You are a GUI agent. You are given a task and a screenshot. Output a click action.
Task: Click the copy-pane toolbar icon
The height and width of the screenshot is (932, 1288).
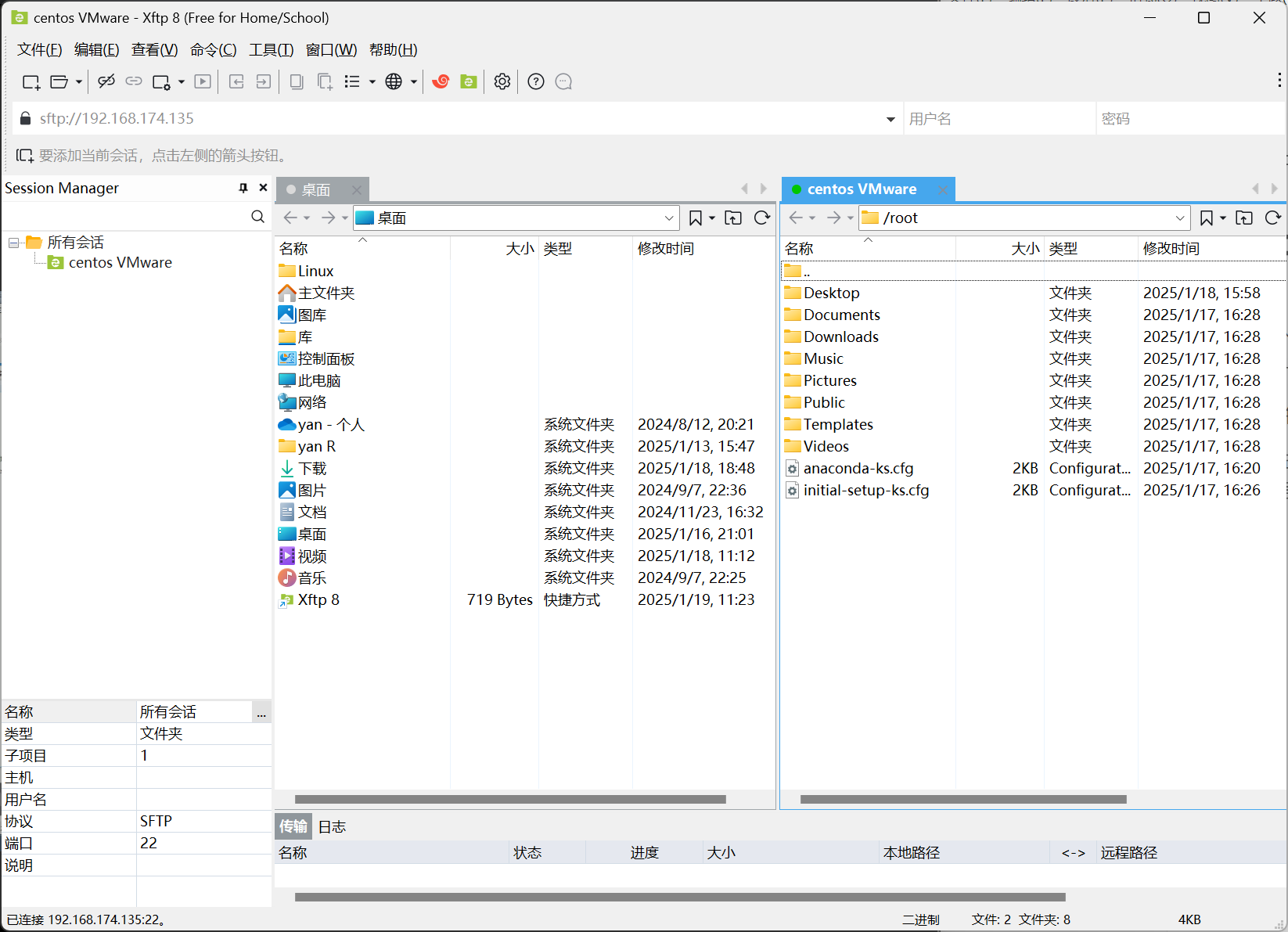point(297,81)
